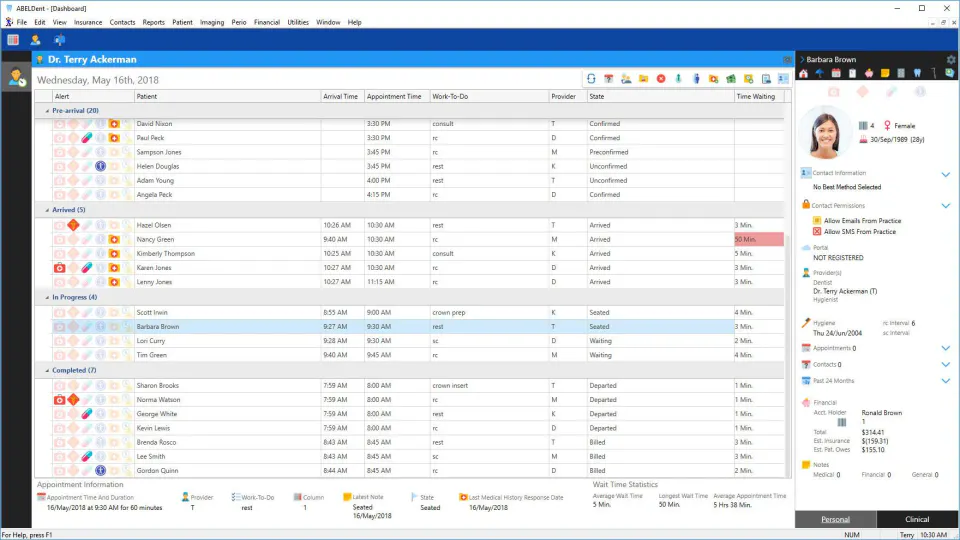Screen dimensions: 960x540
Task: Click the blue tooth chart icon
Action: pos(917,73)
